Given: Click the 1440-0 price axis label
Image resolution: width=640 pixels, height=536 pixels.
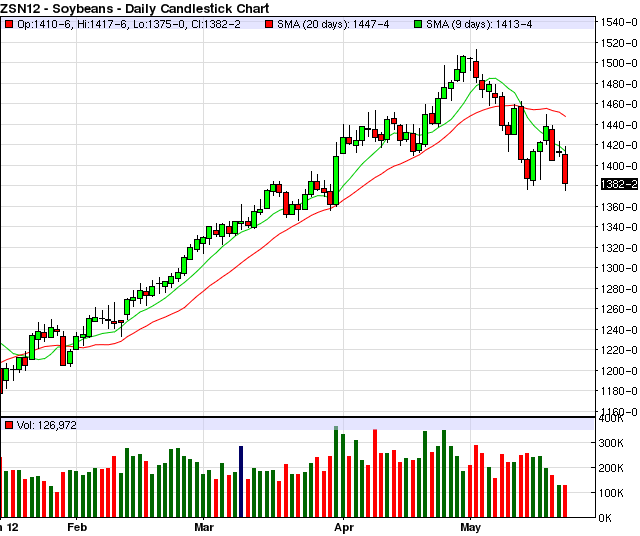Looking at the screenshot, I should [x=619, y=125].
